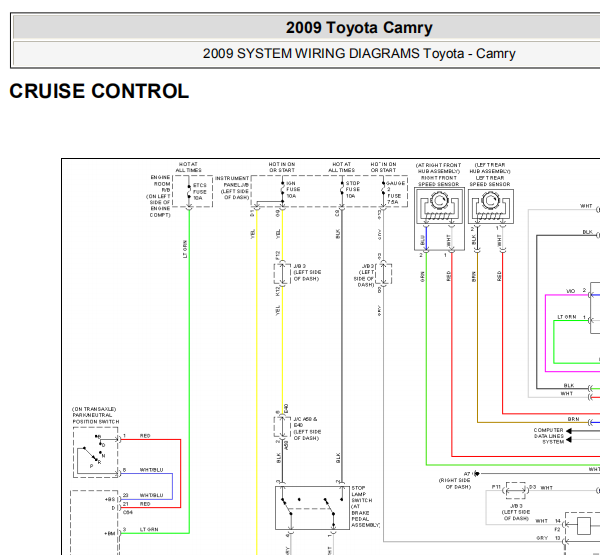This screenshot has height=555, width=600.
Task: Click the '2009 Toyota Camry' title header
Action: tap(359, 28)
